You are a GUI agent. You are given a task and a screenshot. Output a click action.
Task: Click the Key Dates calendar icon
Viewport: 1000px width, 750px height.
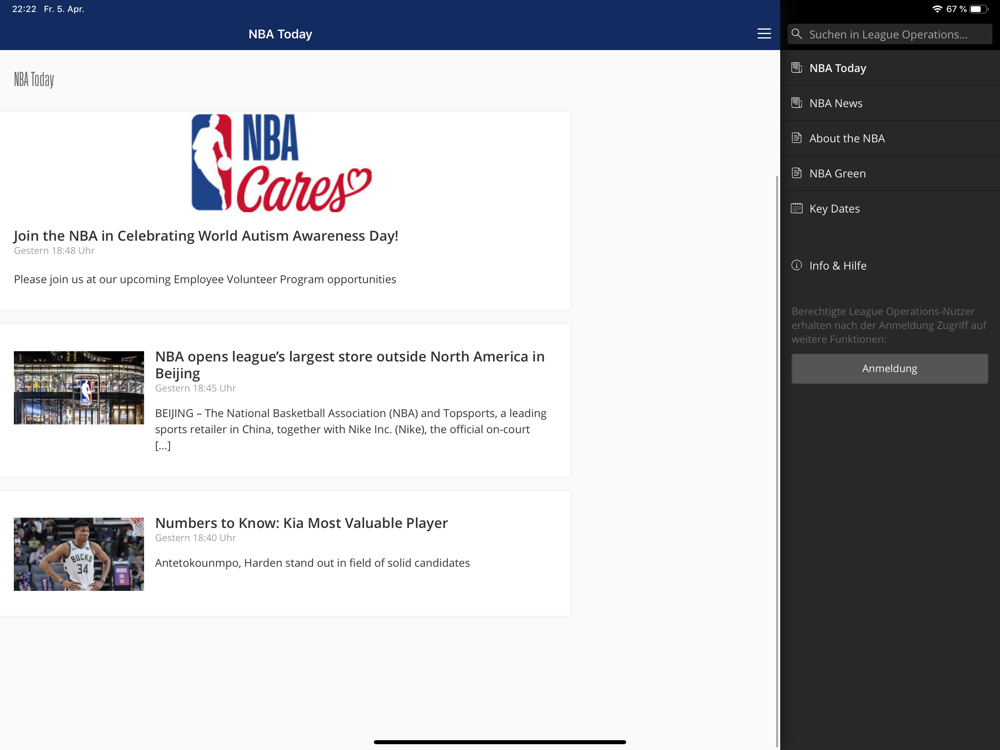[797, 208]
